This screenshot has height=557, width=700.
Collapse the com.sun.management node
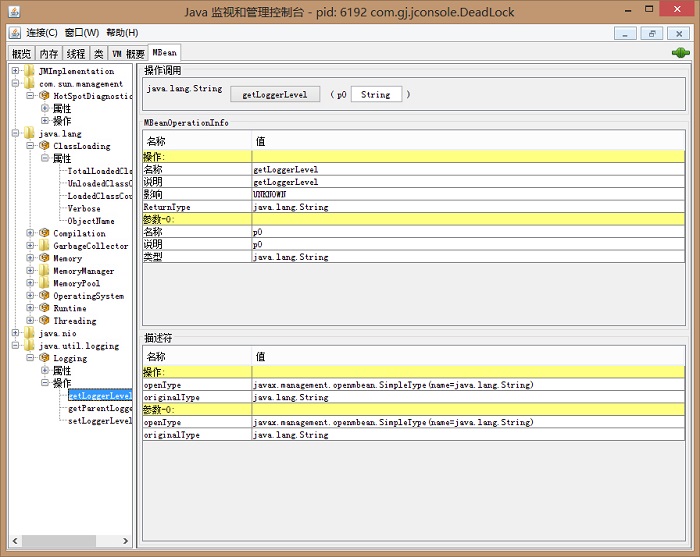[16, 83]
